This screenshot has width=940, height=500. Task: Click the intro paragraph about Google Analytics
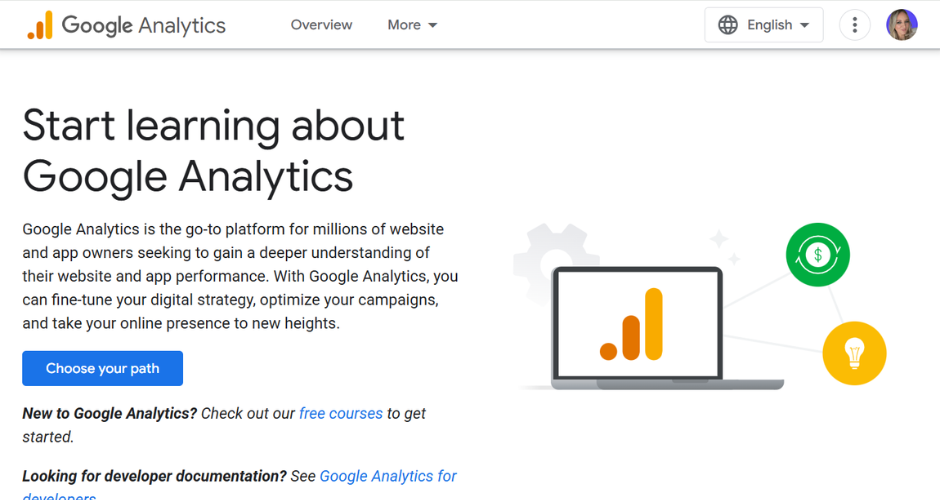pos(240,276)
